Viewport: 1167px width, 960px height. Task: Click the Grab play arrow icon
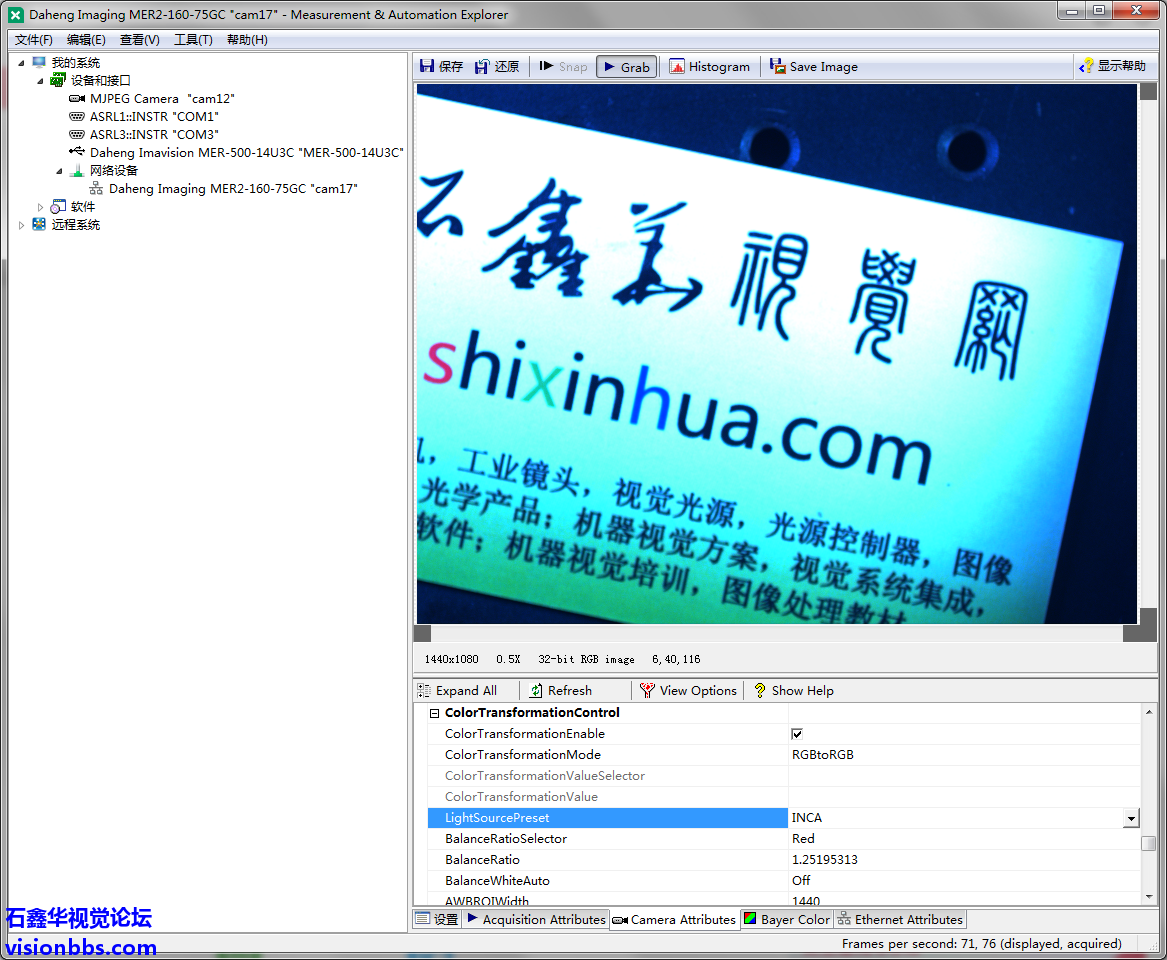(x=610, y=67)
